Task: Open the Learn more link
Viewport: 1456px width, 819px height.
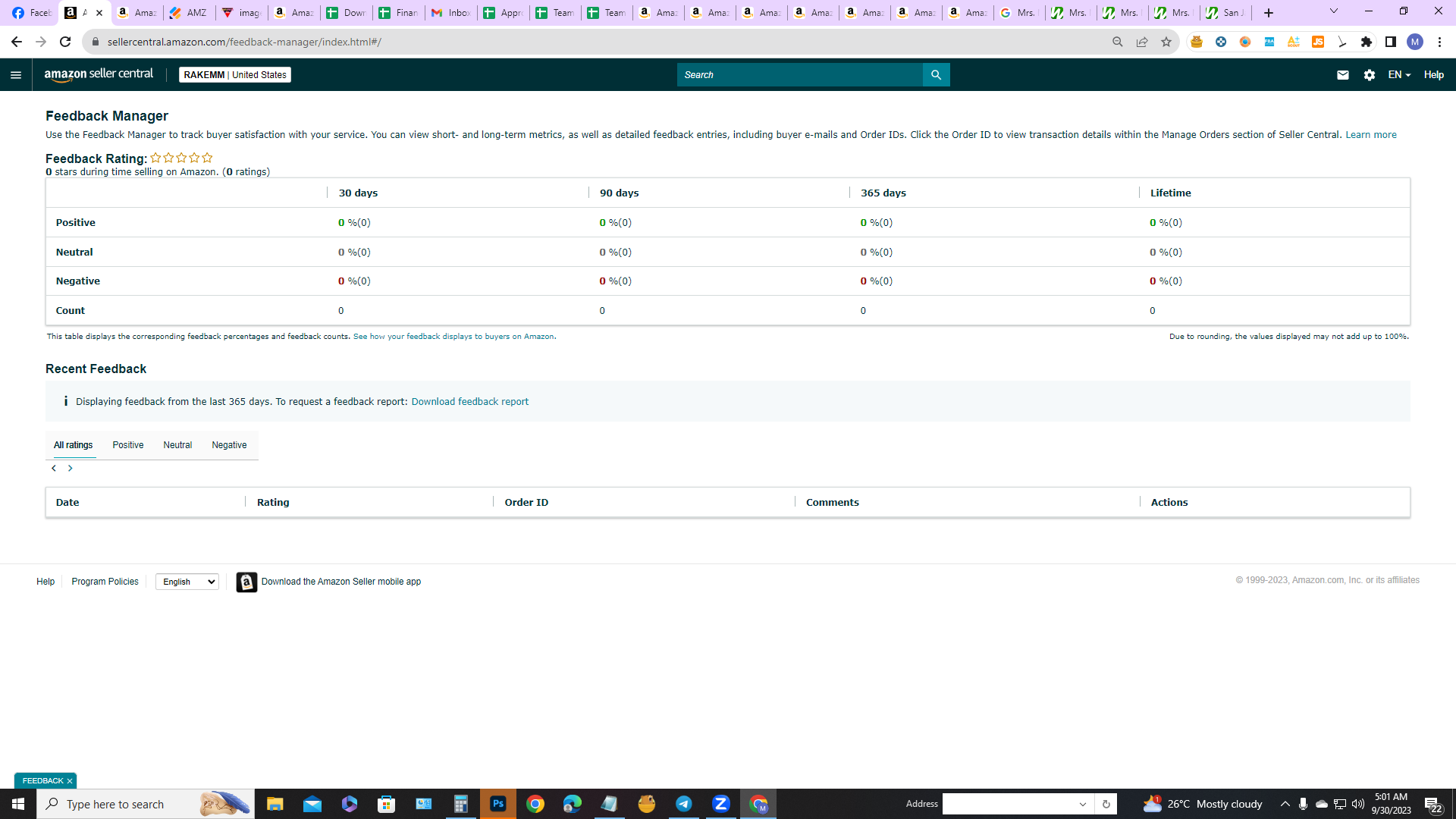Action: (1371, 135)
